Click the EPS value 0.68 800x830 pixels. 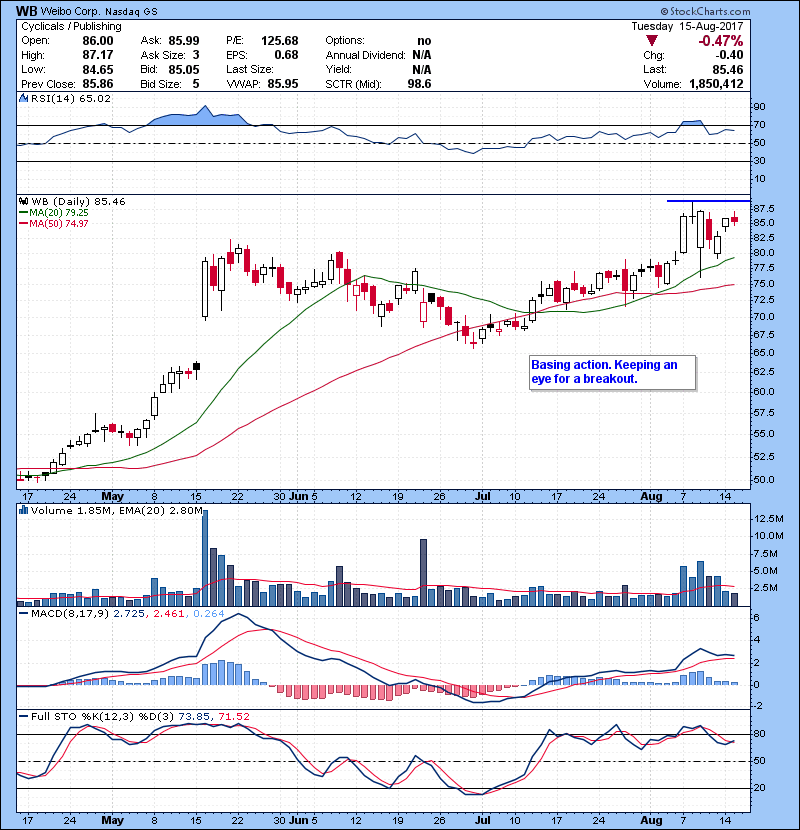coord(286,55)
